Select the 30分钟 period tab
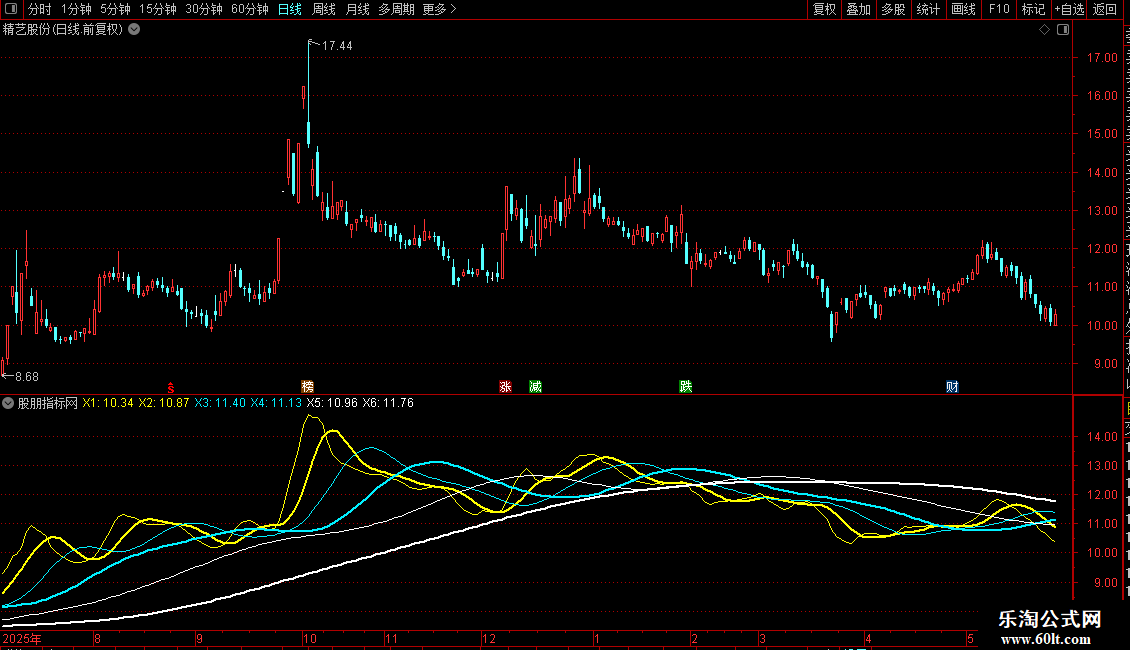The width and height of the screenshot is (1130, 650). pyautogui.click(x=204, y=9)
